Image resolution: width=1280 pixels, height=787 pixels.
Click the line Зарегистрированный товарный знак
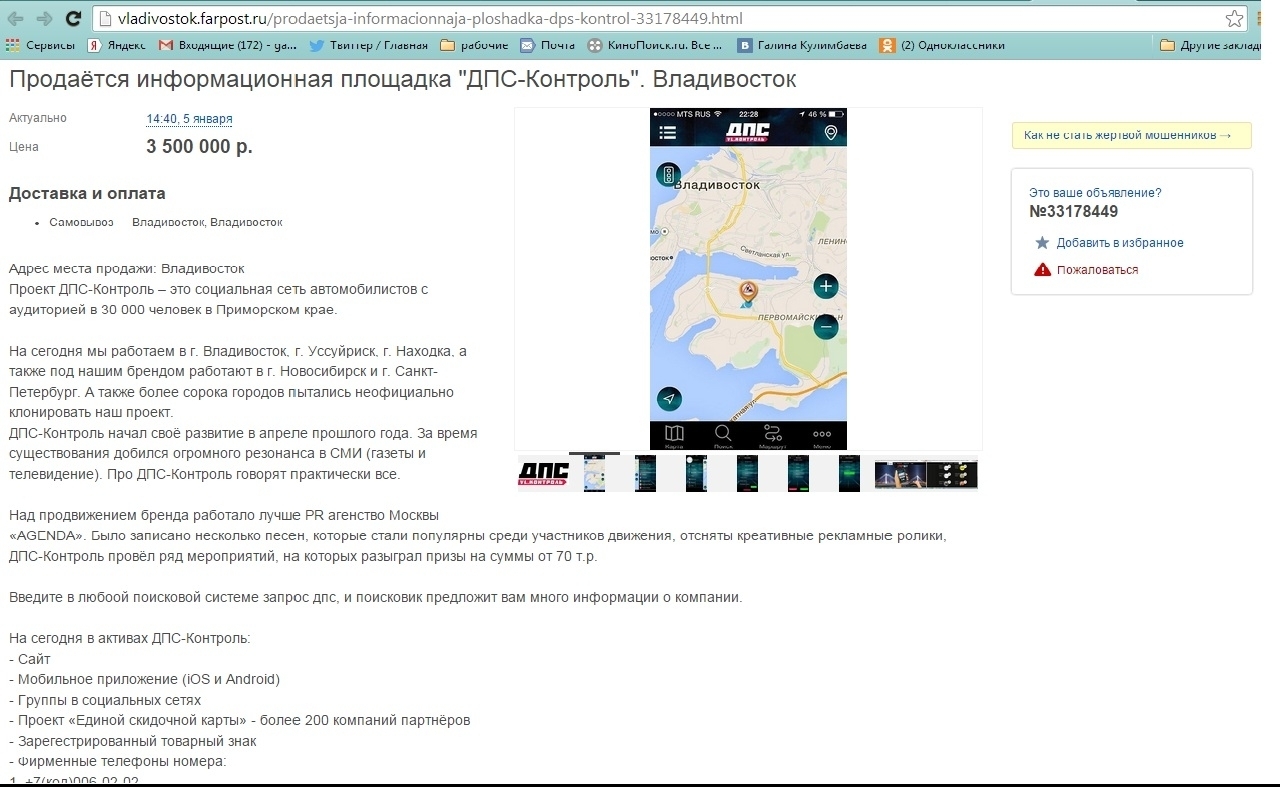click(133, 741)
